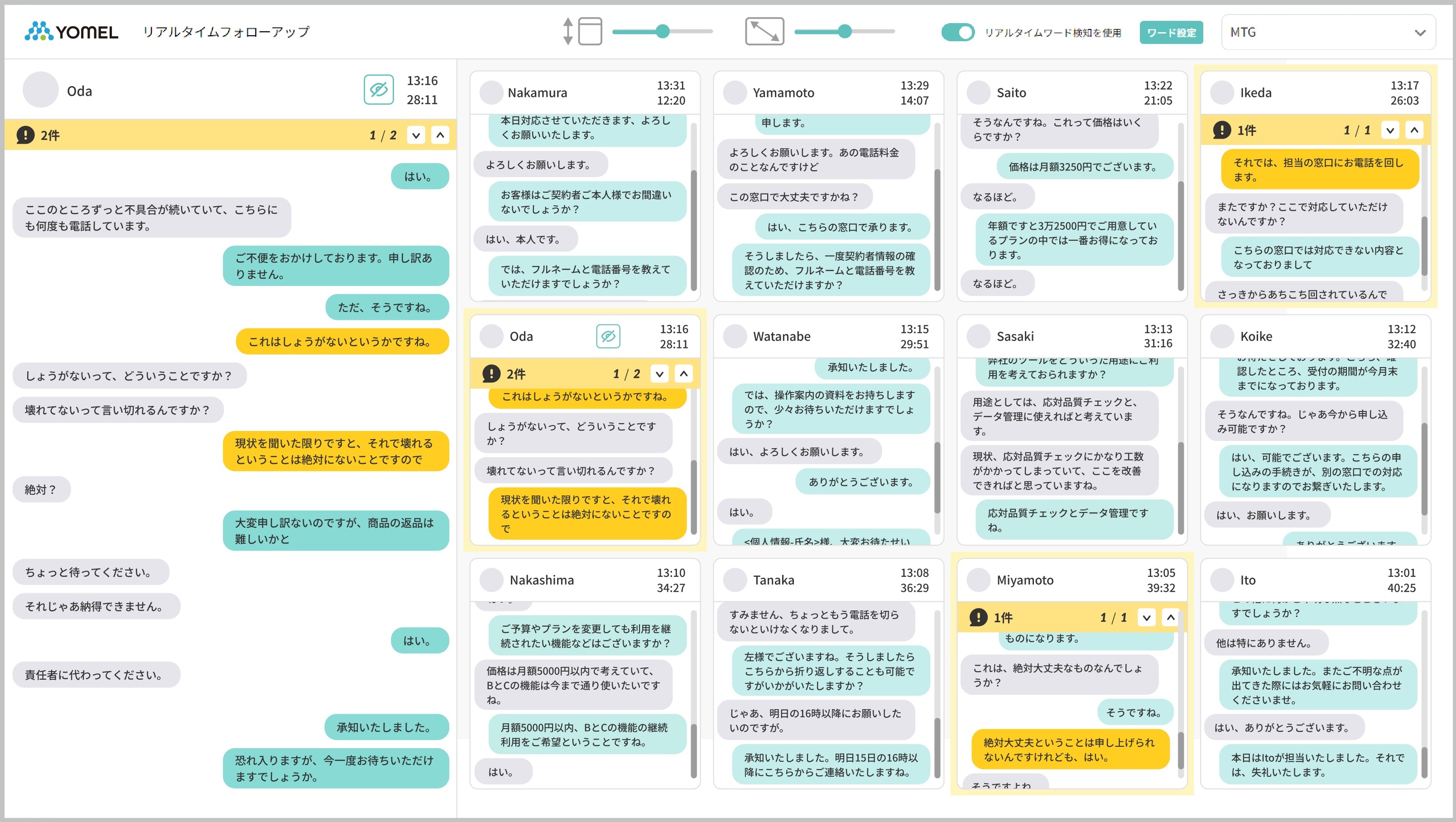Screen dimensions: 1456x822
Task: Select the highlighted yellow message in Oda's transcript
Action: coord(341,341)
